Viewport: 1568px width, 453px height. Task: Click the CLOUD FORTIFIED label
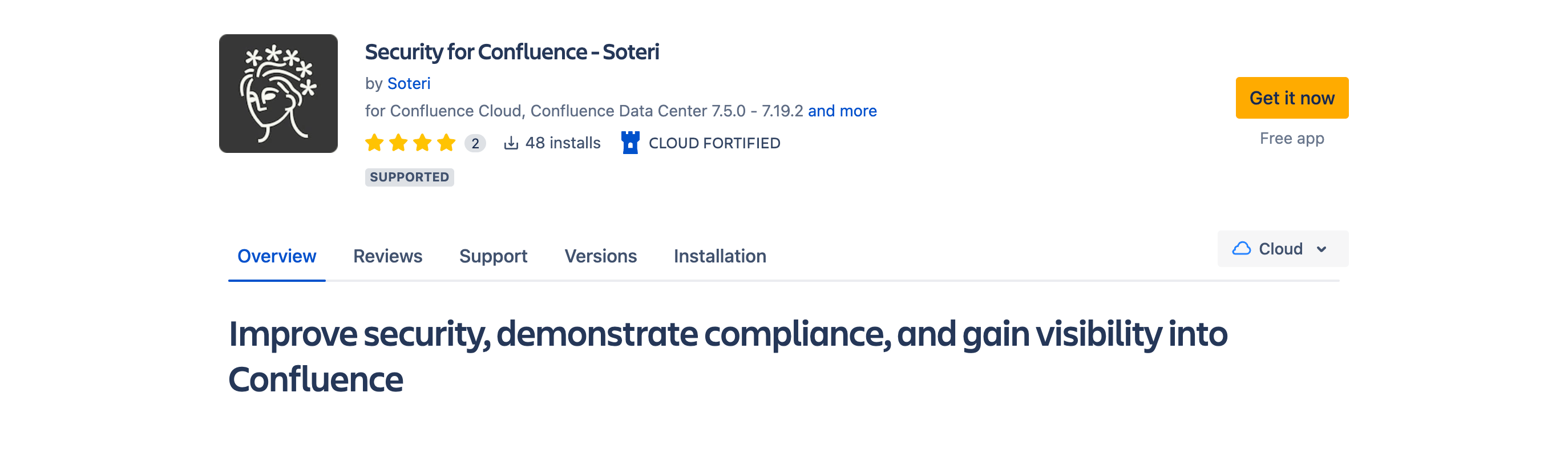713,143
